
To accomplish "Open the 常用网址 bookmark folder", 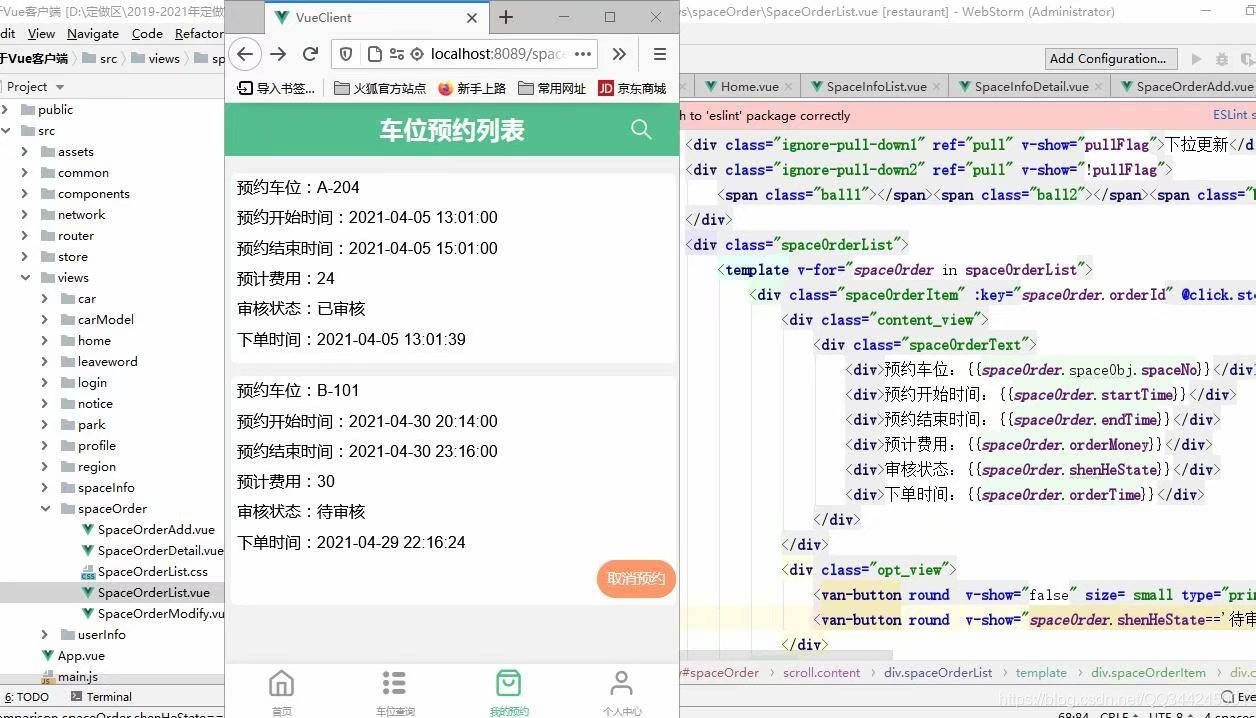I will click(552, 88).
